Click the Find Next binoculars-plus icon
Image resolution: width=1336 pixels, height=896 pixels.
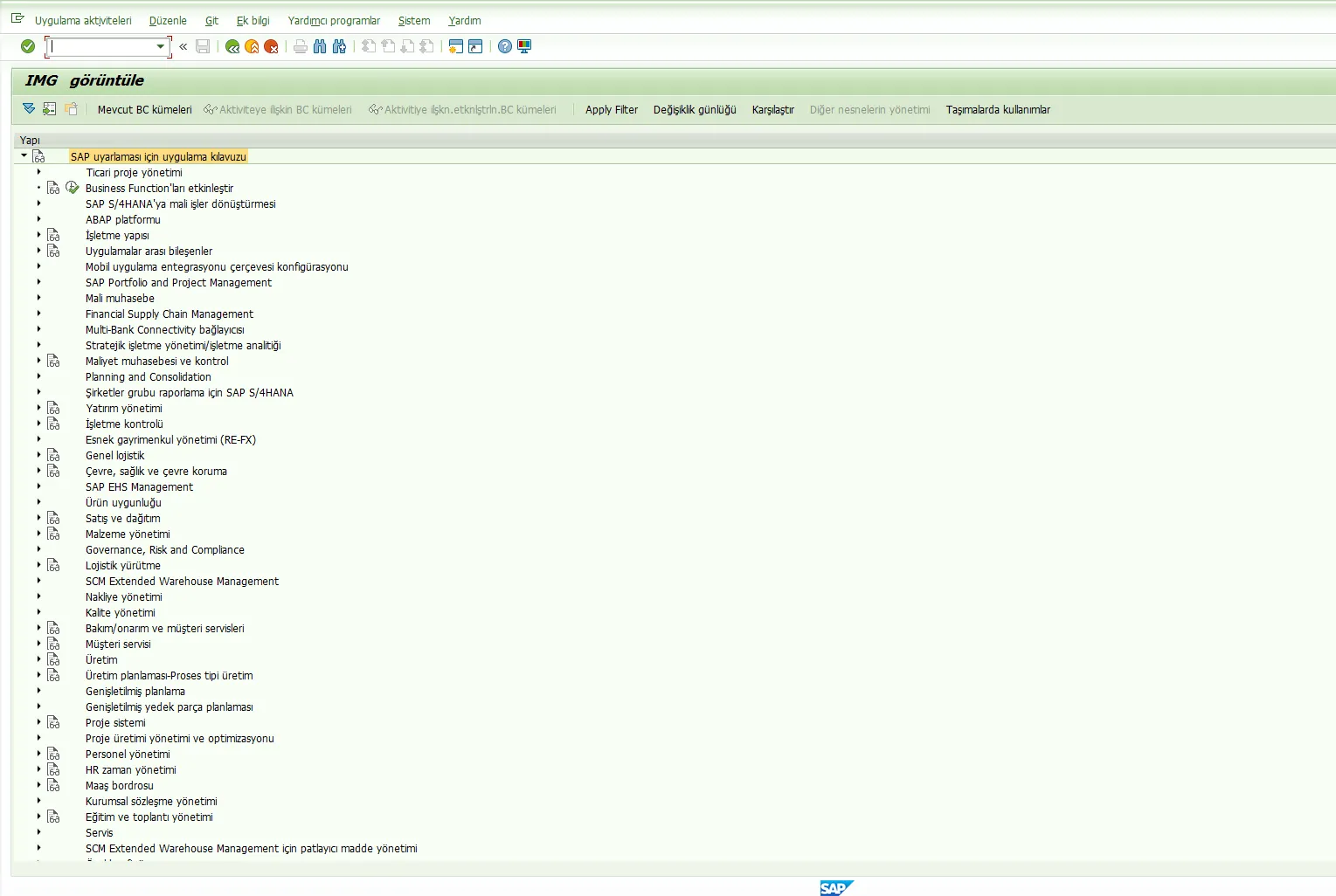tap(339, 46)
